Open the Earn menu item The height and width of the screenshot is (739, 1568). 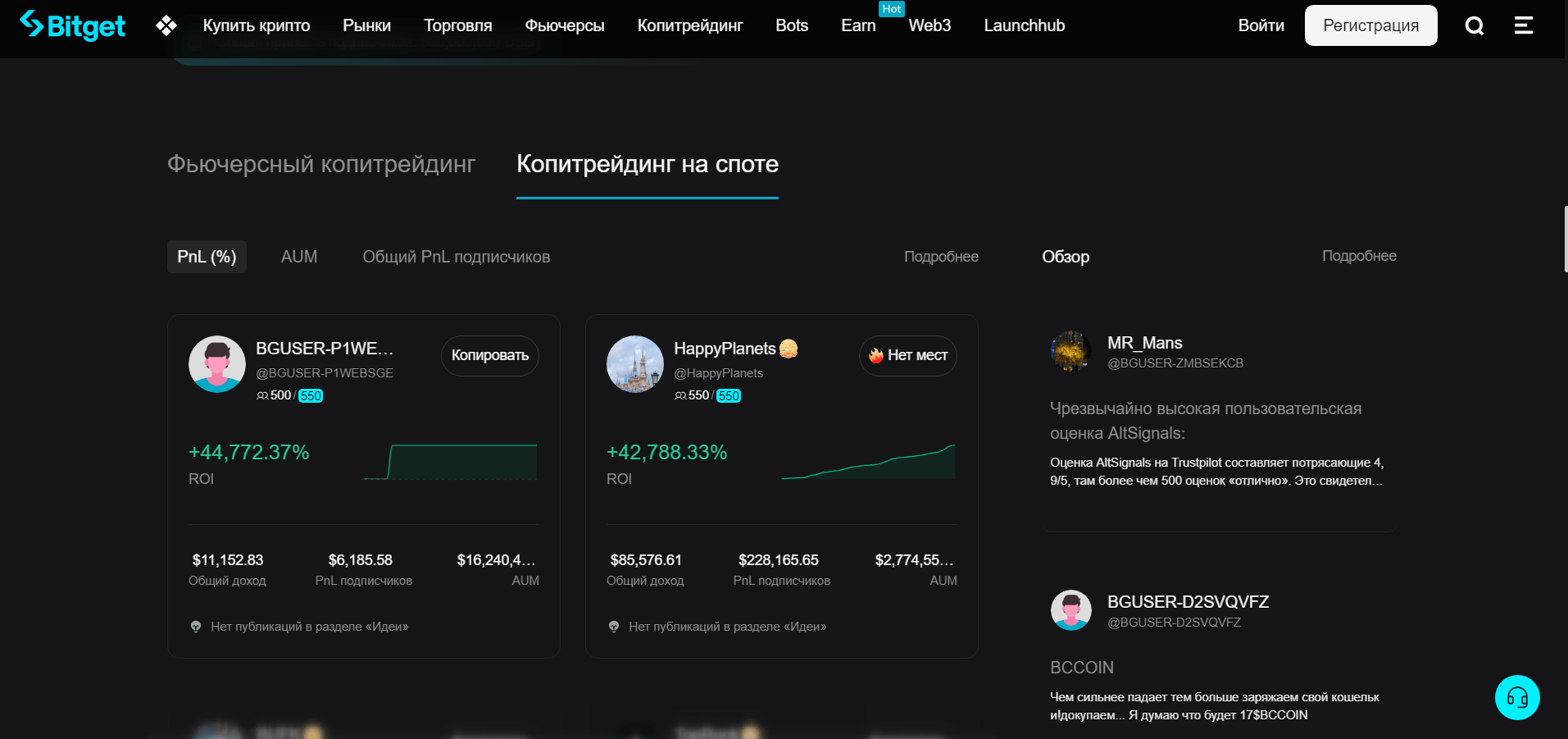[x=858, y=25]
